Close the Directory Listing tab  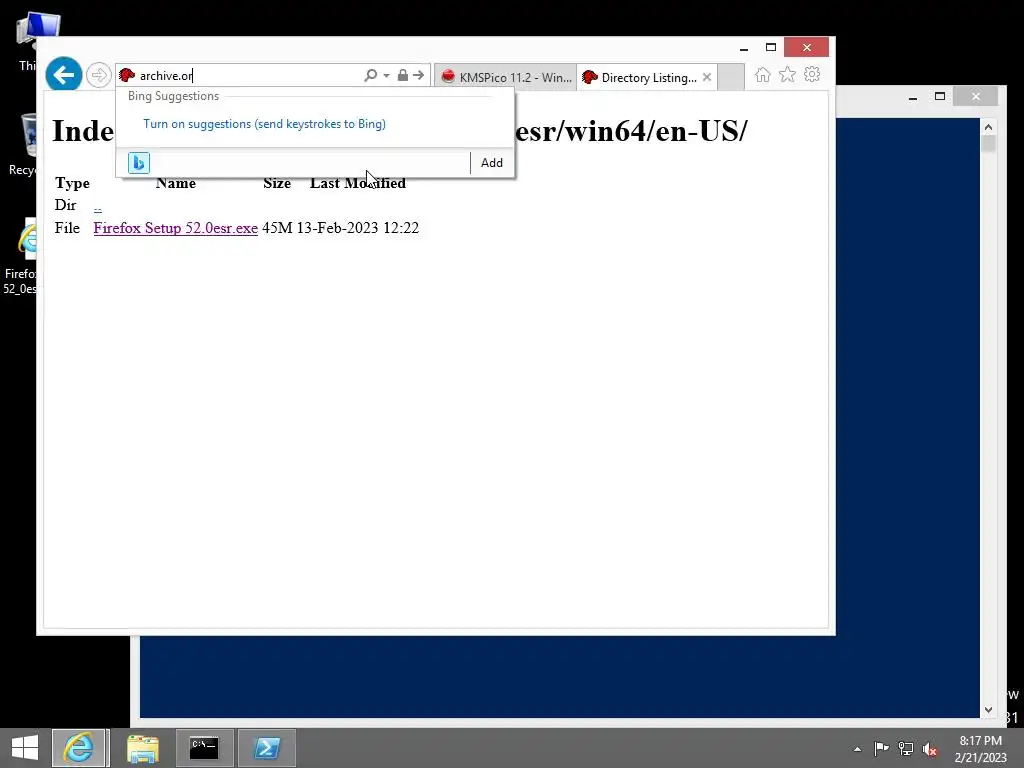point(707,77)
